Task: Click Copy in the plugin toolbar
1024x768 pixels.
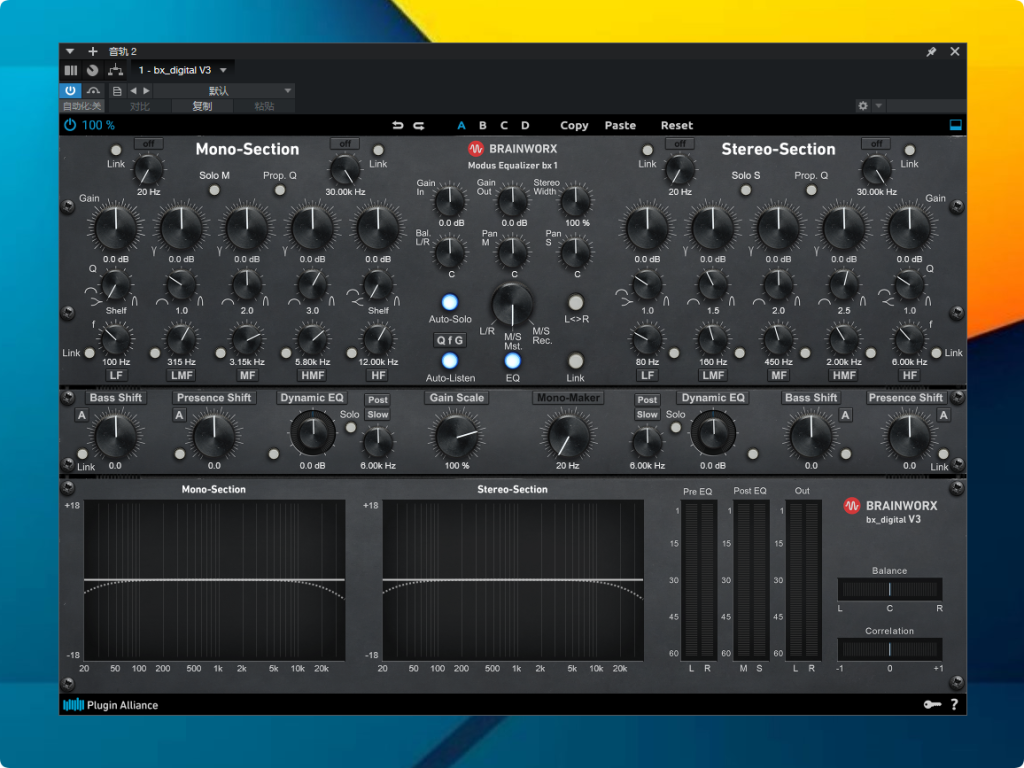Action: (574, 125)
